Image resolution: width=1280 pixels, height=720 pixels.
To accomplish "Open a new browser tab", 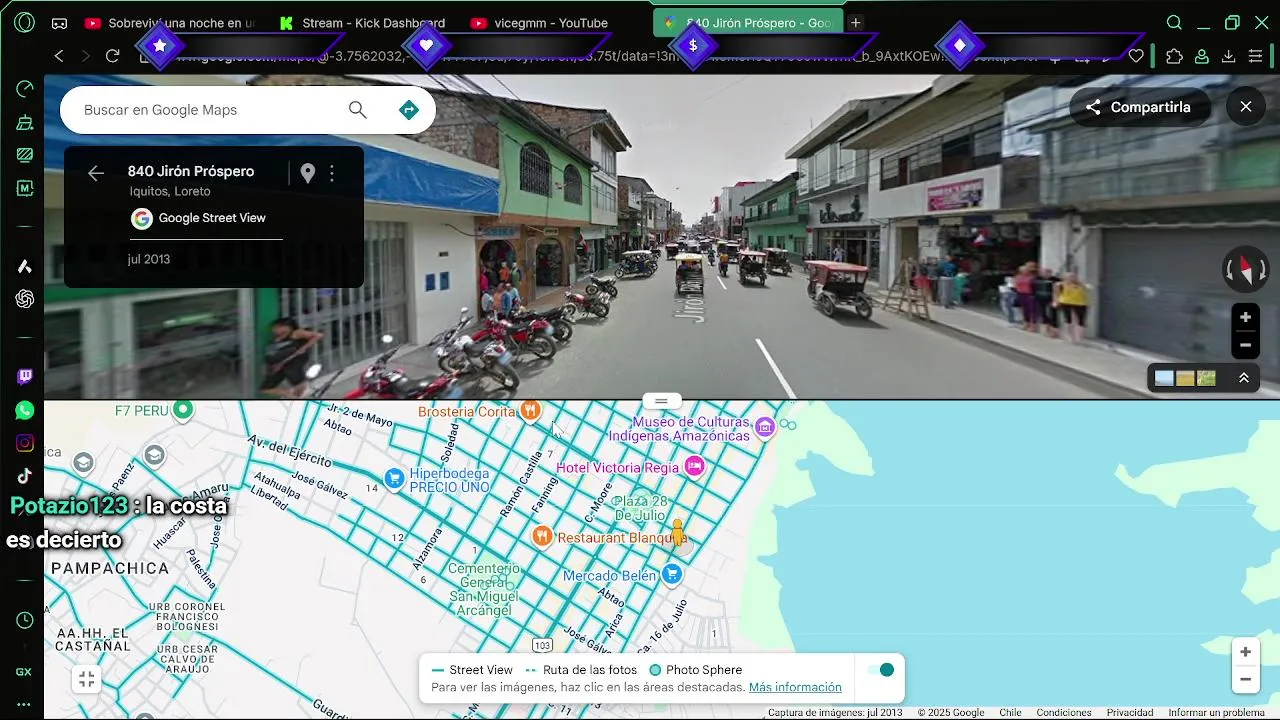I will pyautogui.click(x=856, y=23).
